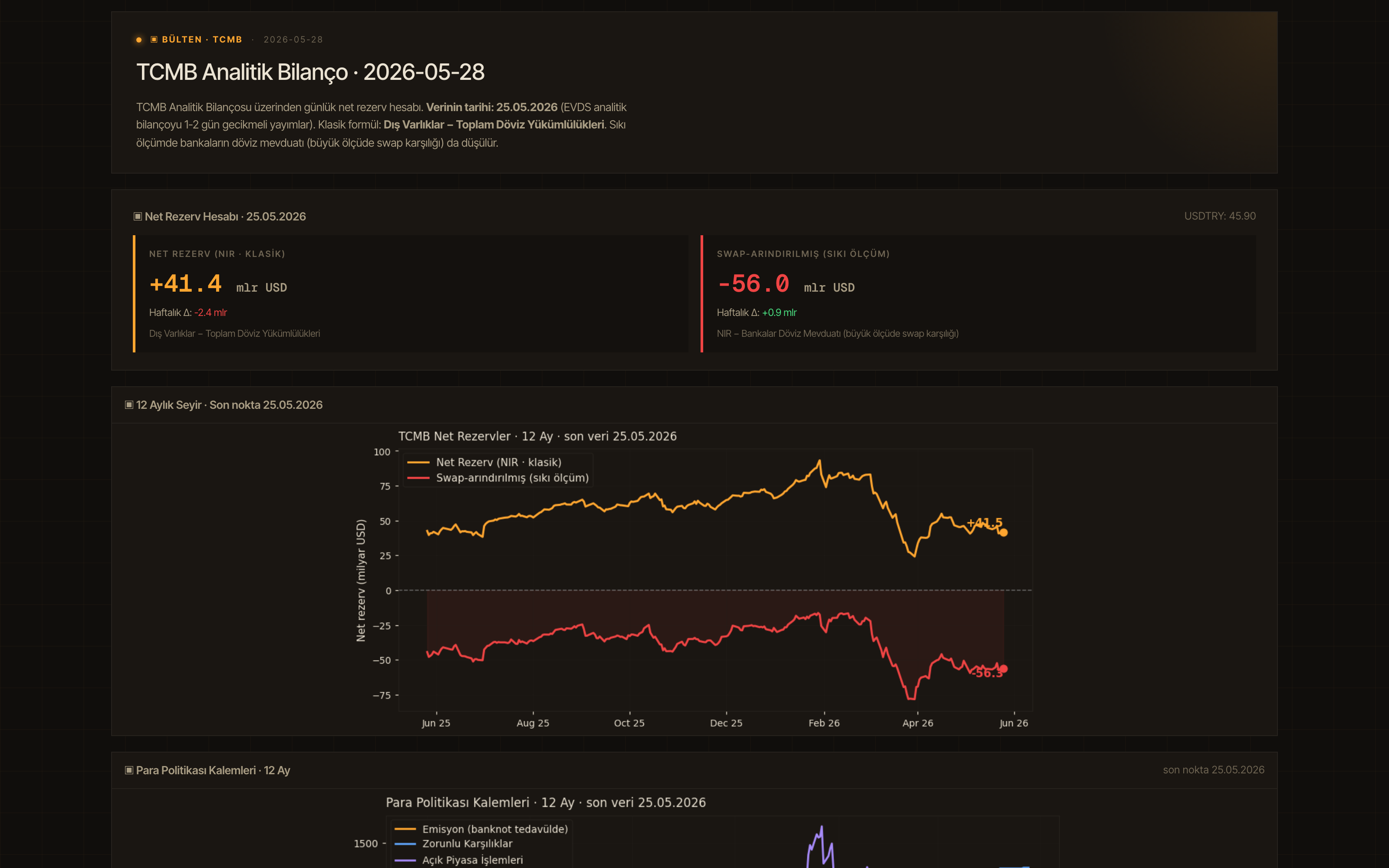
Task: Click the 'USDTRY: 45.90' rate label
Action: [x=1220, y=216]
